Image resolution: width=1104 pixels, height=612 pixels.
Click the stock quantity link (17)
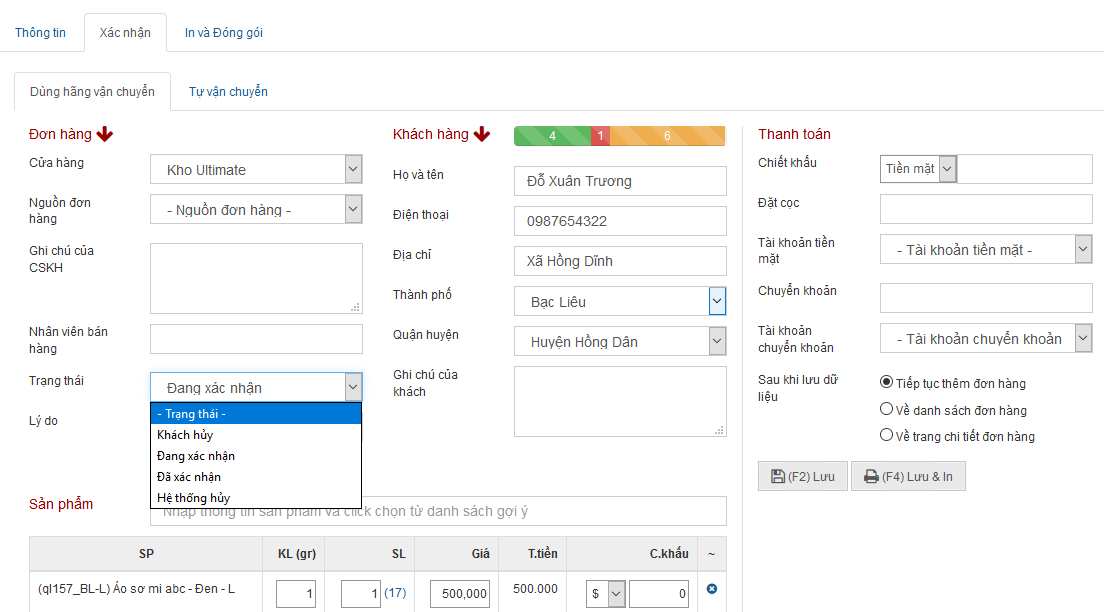click(x=395, y=593)
